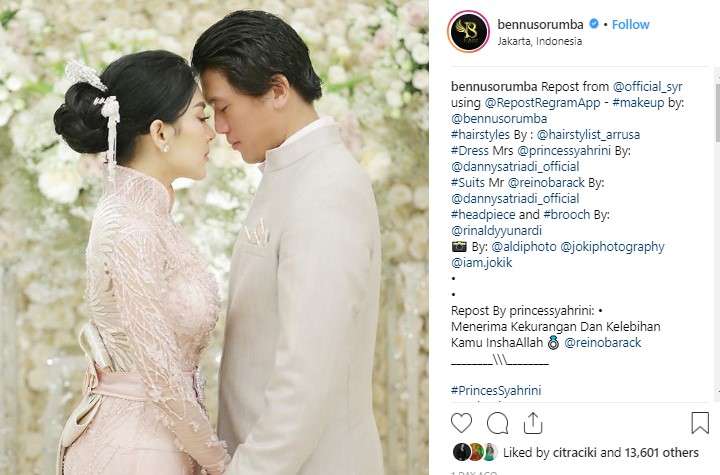Save the post with the bookmark icon
Screen dimensions: 720x475
pos(700,423)
